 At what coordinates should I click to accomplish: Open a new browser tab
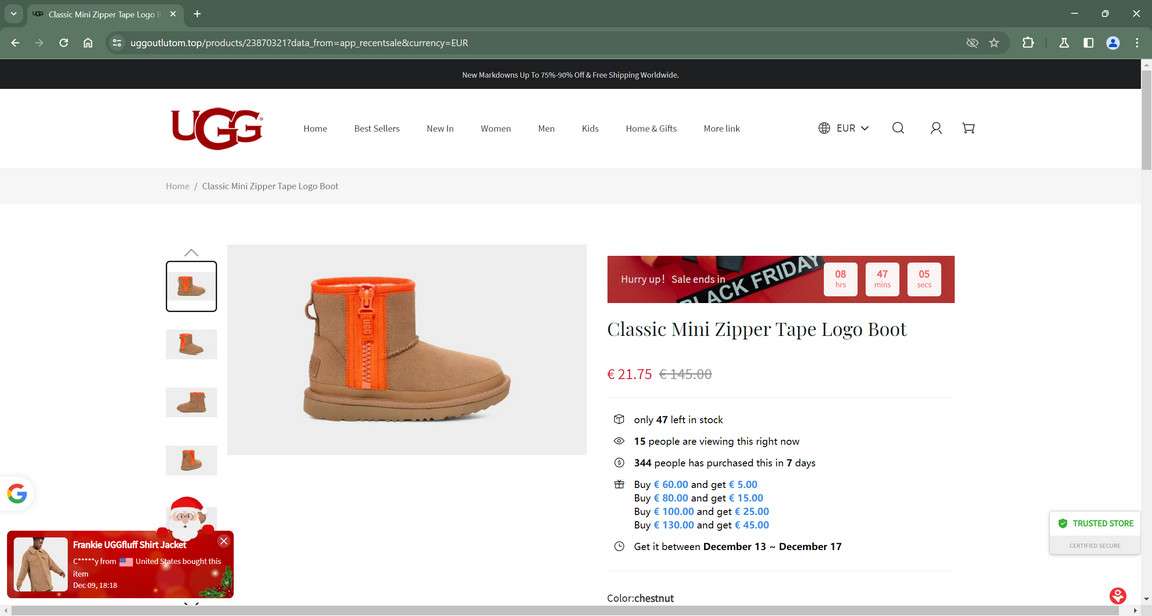[x=197, y=14]
